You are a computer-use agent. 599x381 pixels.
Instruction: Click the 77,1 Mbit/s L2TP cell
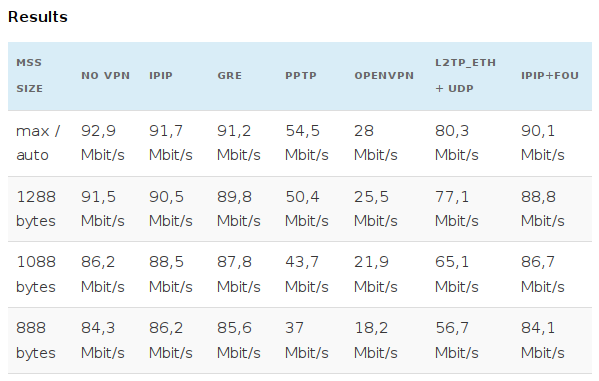[x=457, y=209]
